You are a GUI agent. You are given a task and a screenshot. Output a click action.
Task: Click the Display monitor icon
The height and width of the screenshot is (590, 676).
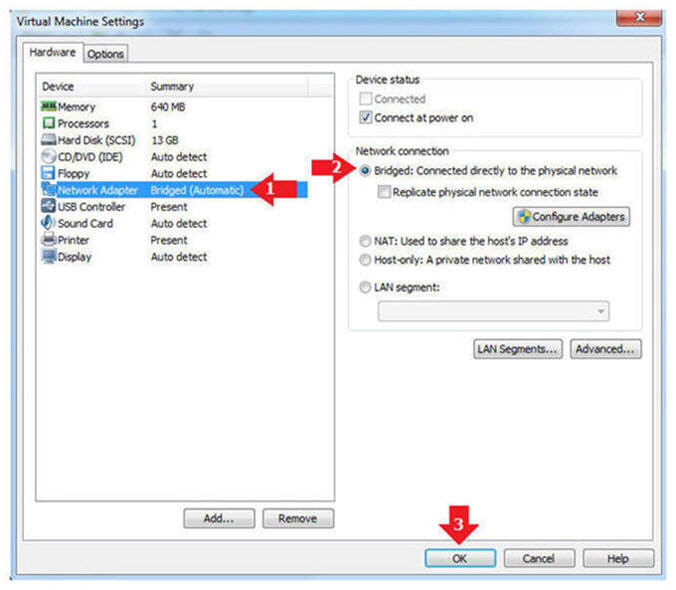[48, 256]
